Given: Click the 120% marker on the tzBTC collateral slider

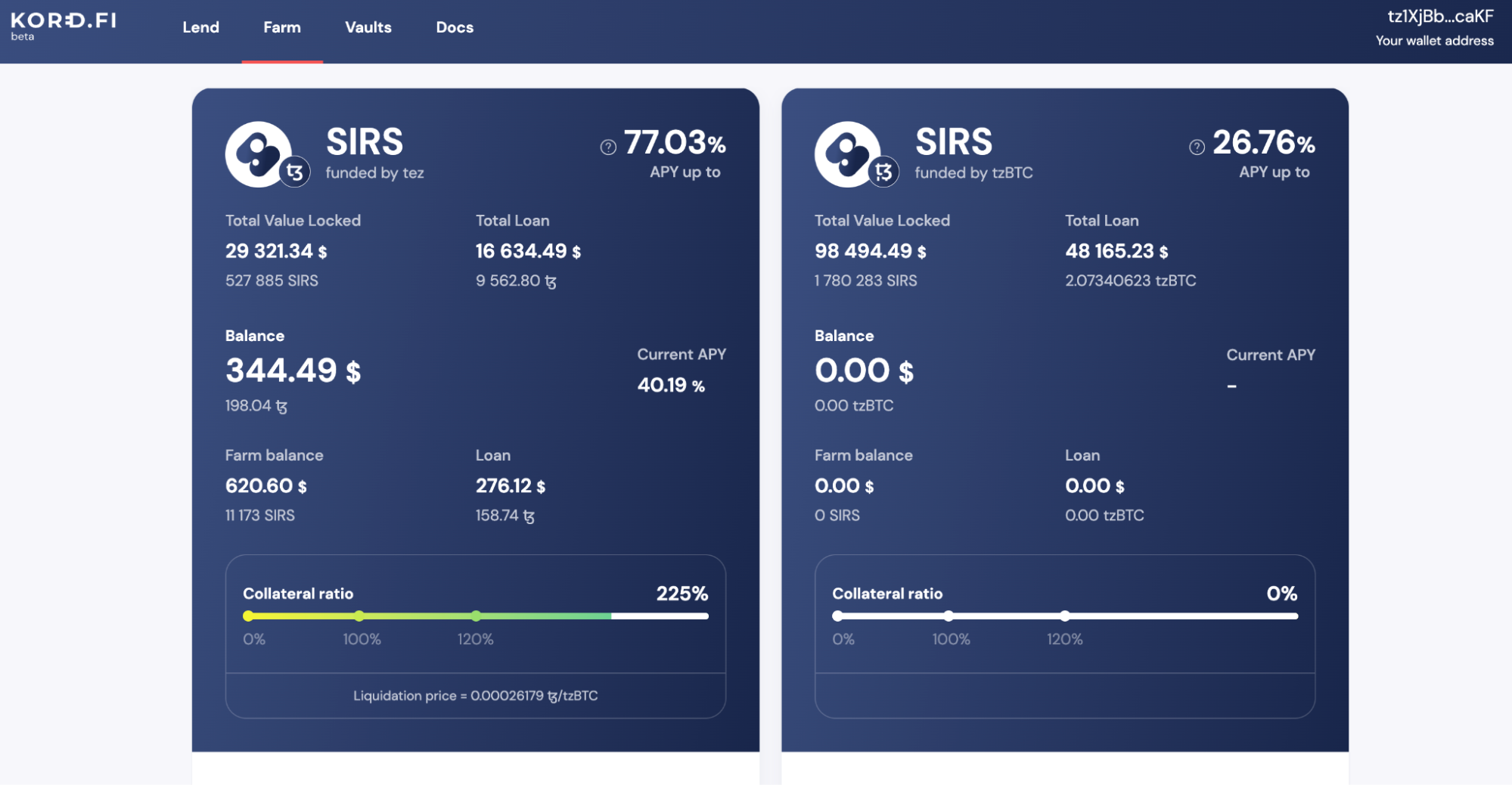Looking at the screenshot, I should (1065, 616).
